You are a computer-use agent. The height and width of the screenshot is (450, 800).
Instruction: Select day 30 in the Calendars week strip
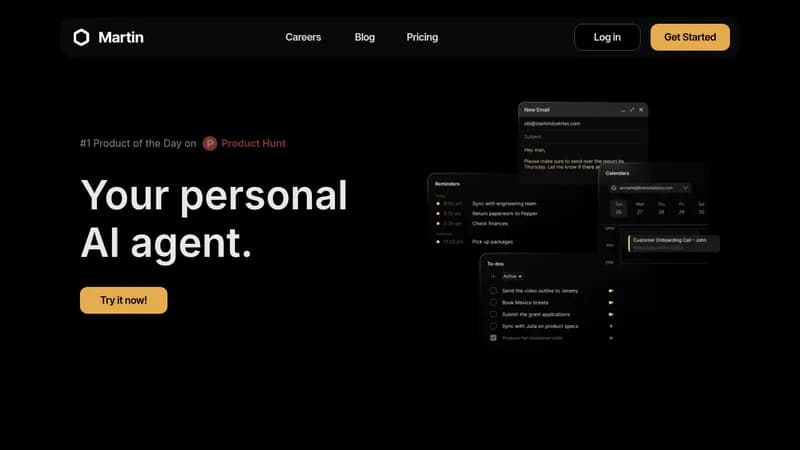coord(701,209)
